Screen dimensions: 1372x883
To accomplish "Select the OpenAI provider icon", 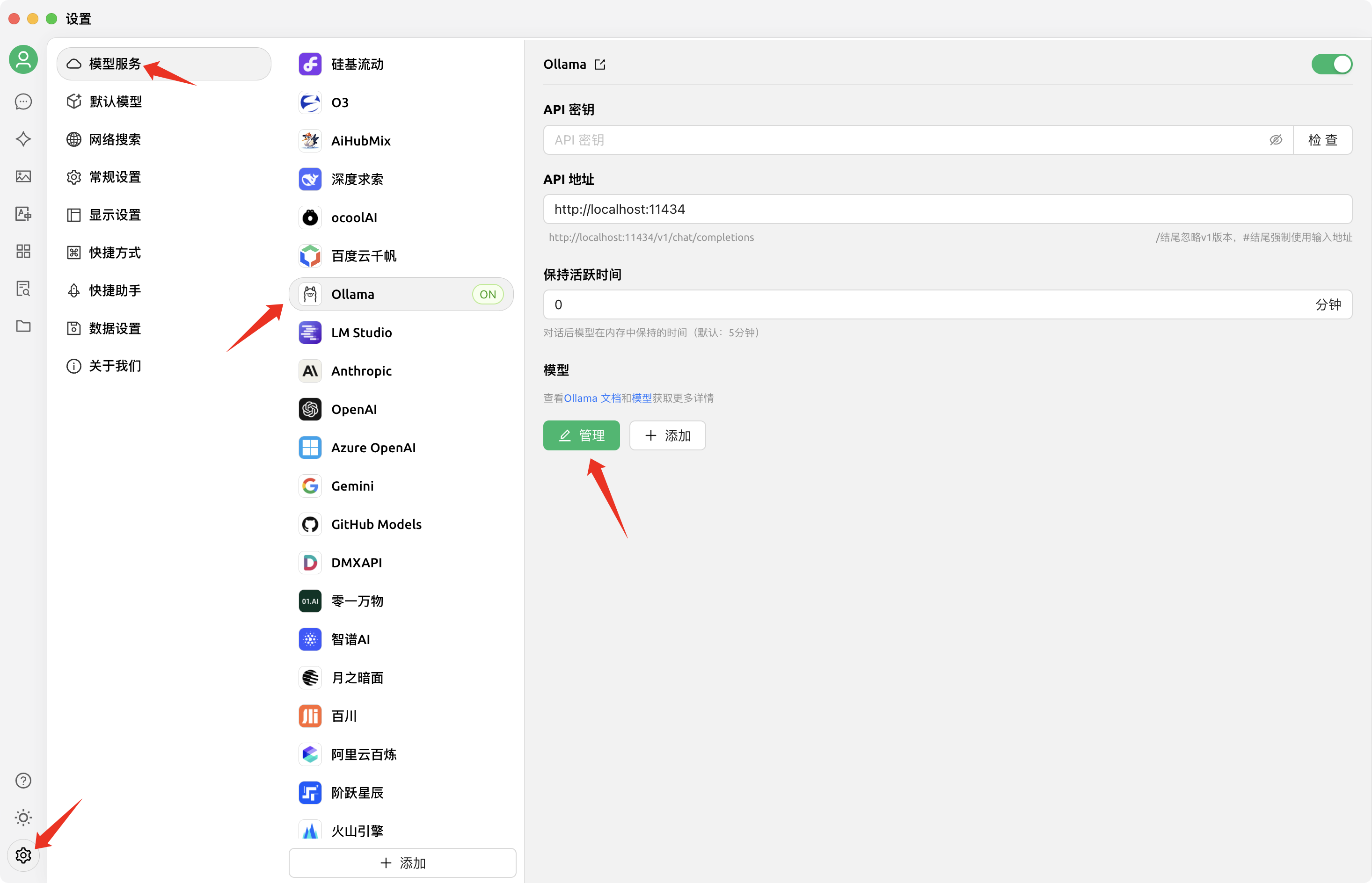I will click(x=310, y=409).
